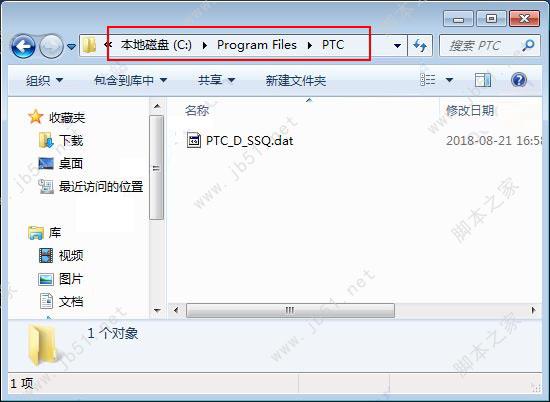The width and height of the screenshot is (550, 402).
Task: Click the 新建文件夹 button
Action: point(296,80)
